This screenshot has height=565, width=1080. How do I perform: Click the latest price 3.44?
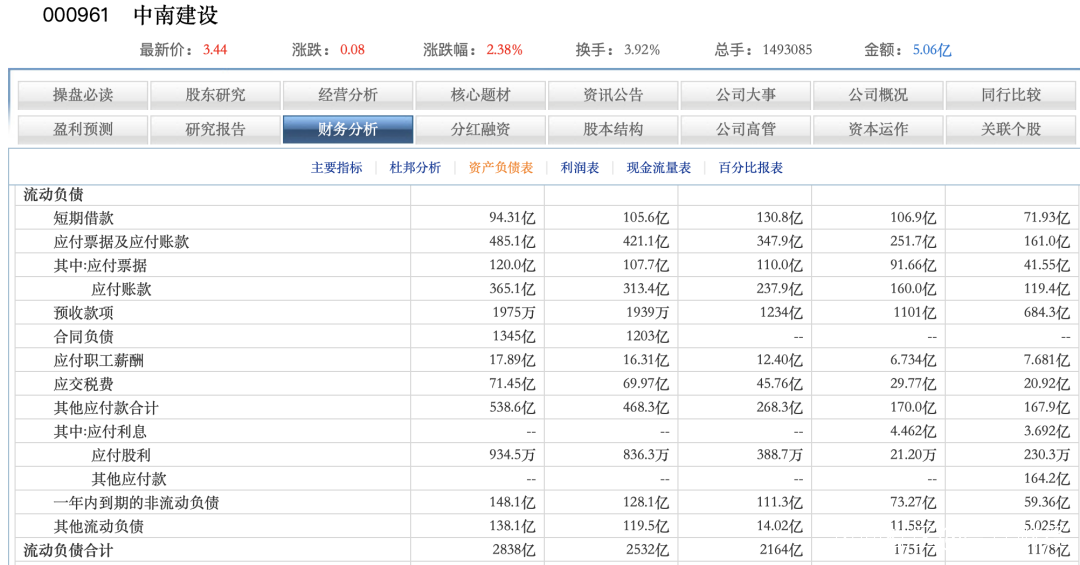(215, 50)
